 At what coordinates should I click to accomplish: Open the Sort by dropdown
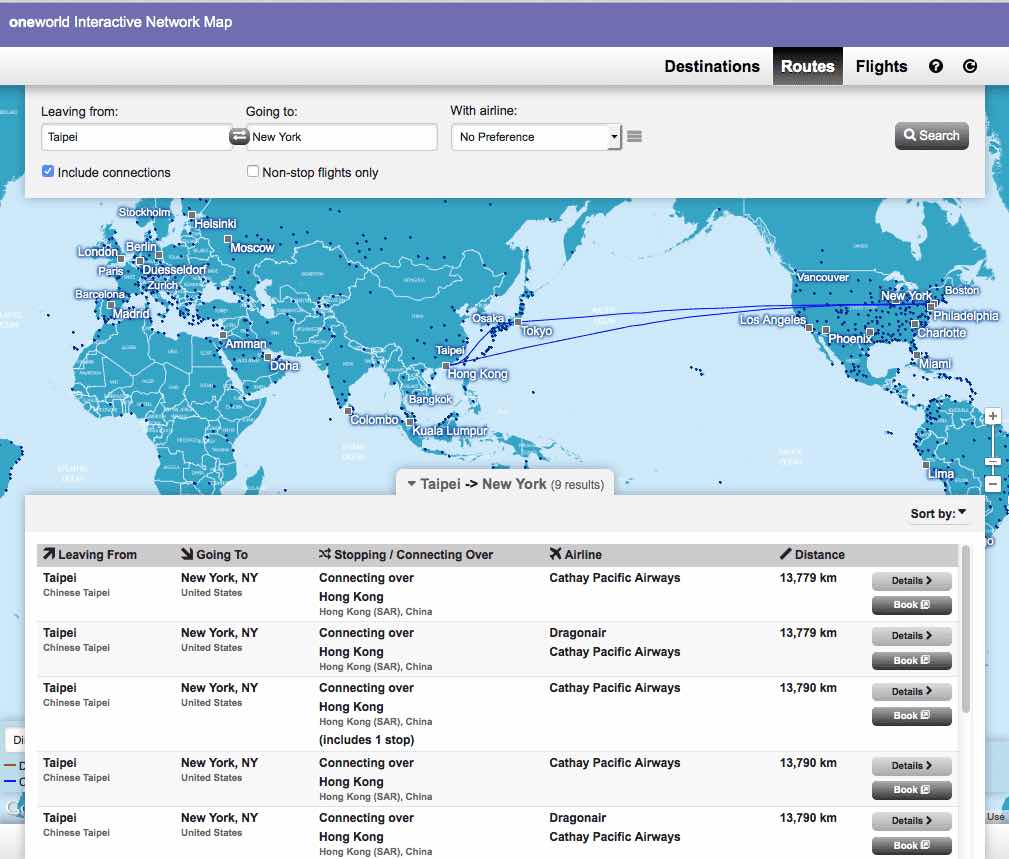coord(938,513)
